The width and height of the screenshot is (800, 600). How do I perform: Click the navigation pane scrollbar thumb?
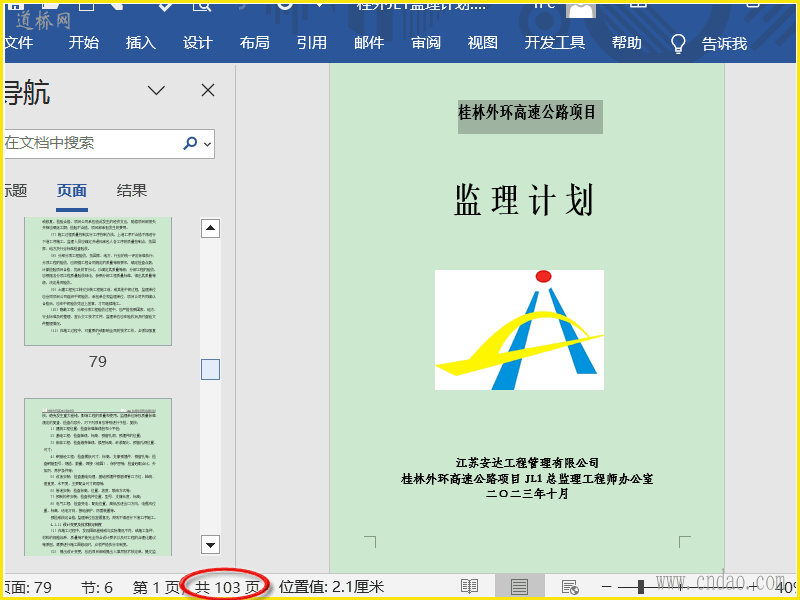pos(210,369)
